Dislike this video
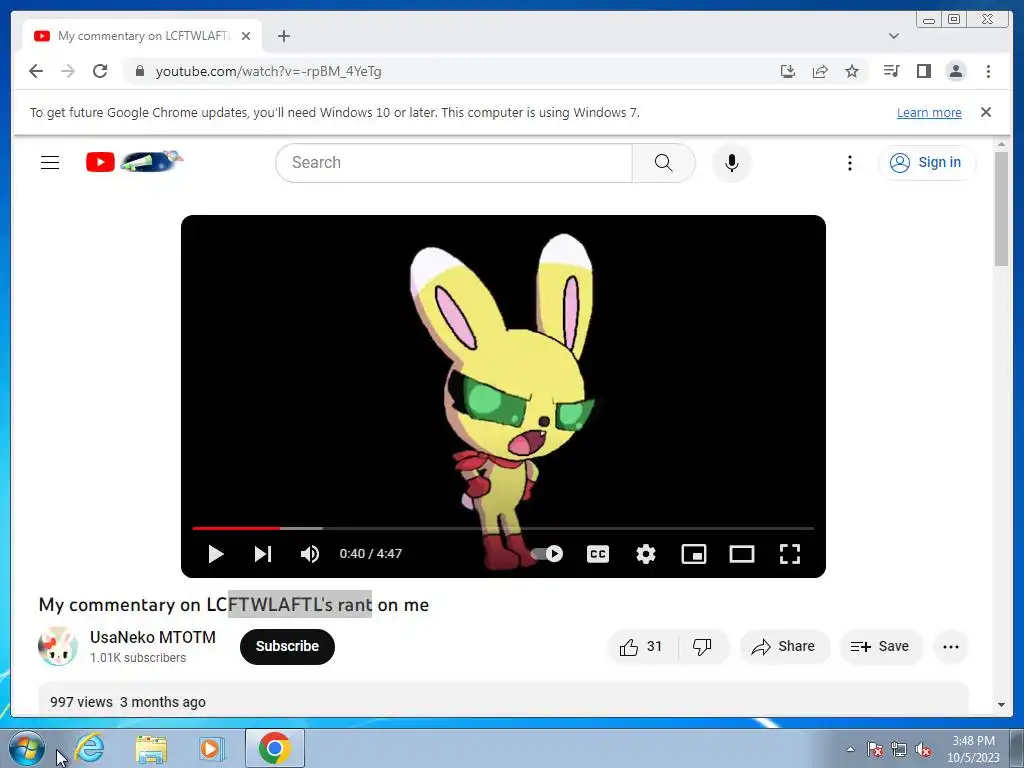This screenshot has width=1024, height=768. pos(703,647)
